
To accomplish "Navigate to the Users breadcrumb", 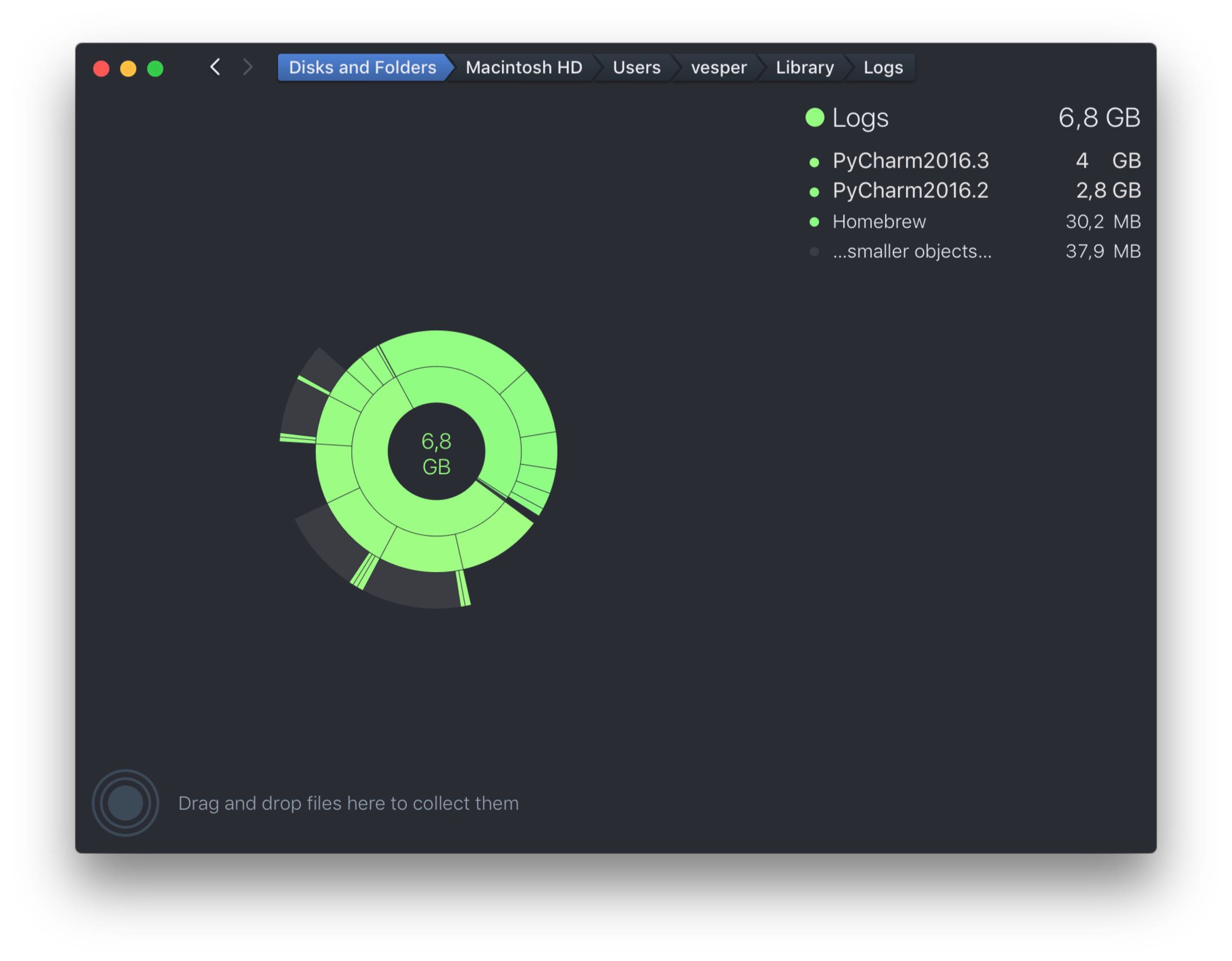I will click(636, 68).
